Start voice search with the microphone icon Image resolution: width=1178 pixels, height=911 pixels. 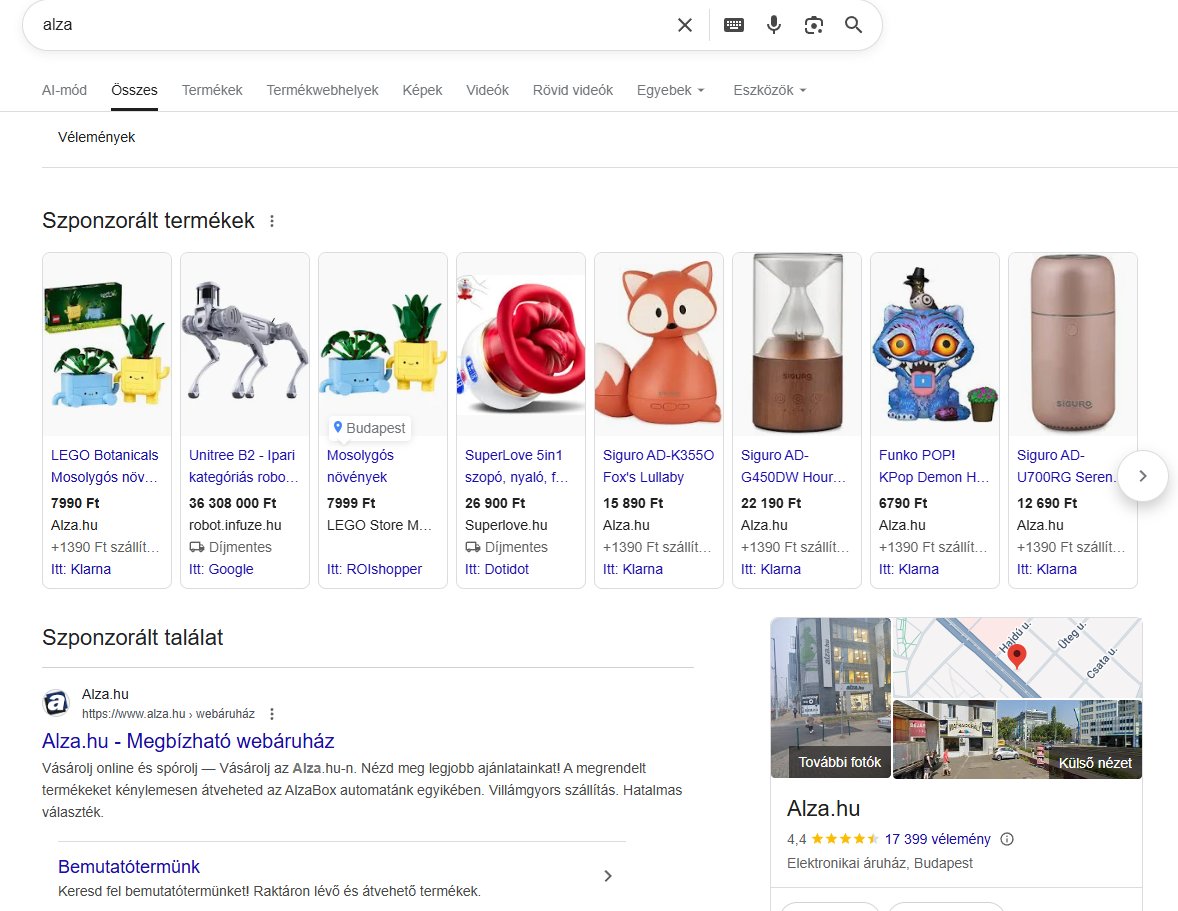[x=774, y=25]
